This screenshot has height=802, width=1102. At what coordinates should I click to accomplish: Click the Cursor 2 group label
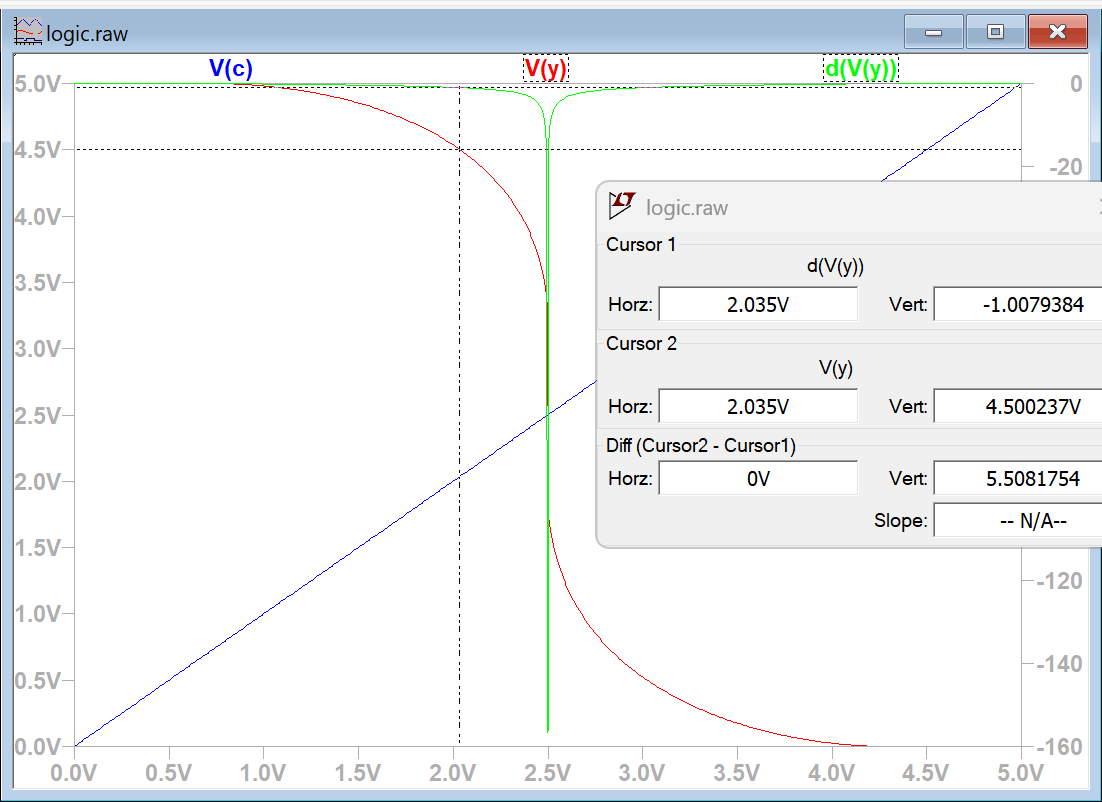(x=641, y=343)
